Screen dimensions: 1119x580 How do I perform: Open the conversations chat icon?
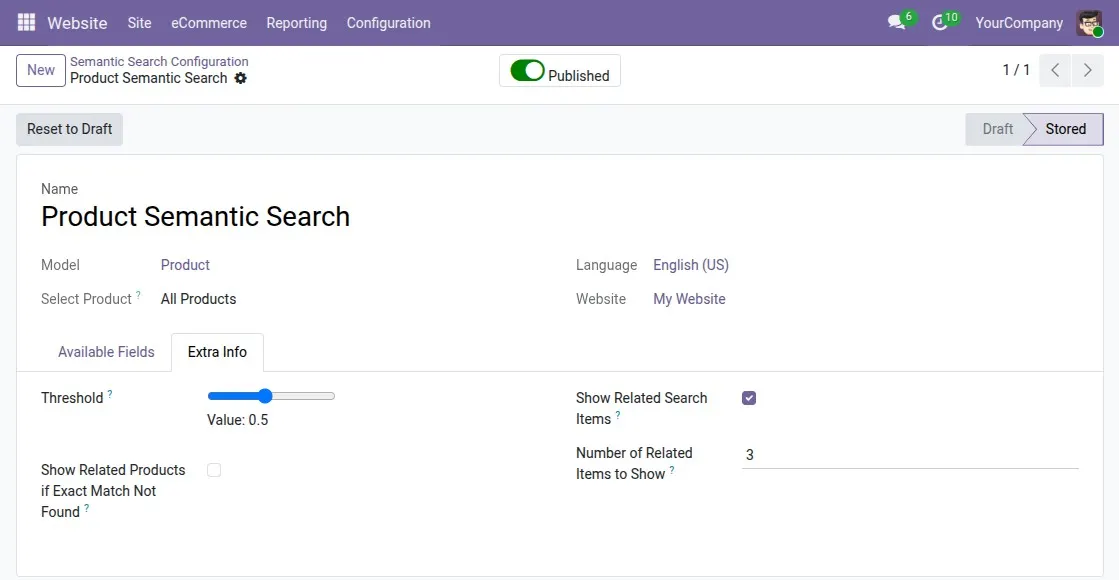pyautogui.click(x=897, y=23)
